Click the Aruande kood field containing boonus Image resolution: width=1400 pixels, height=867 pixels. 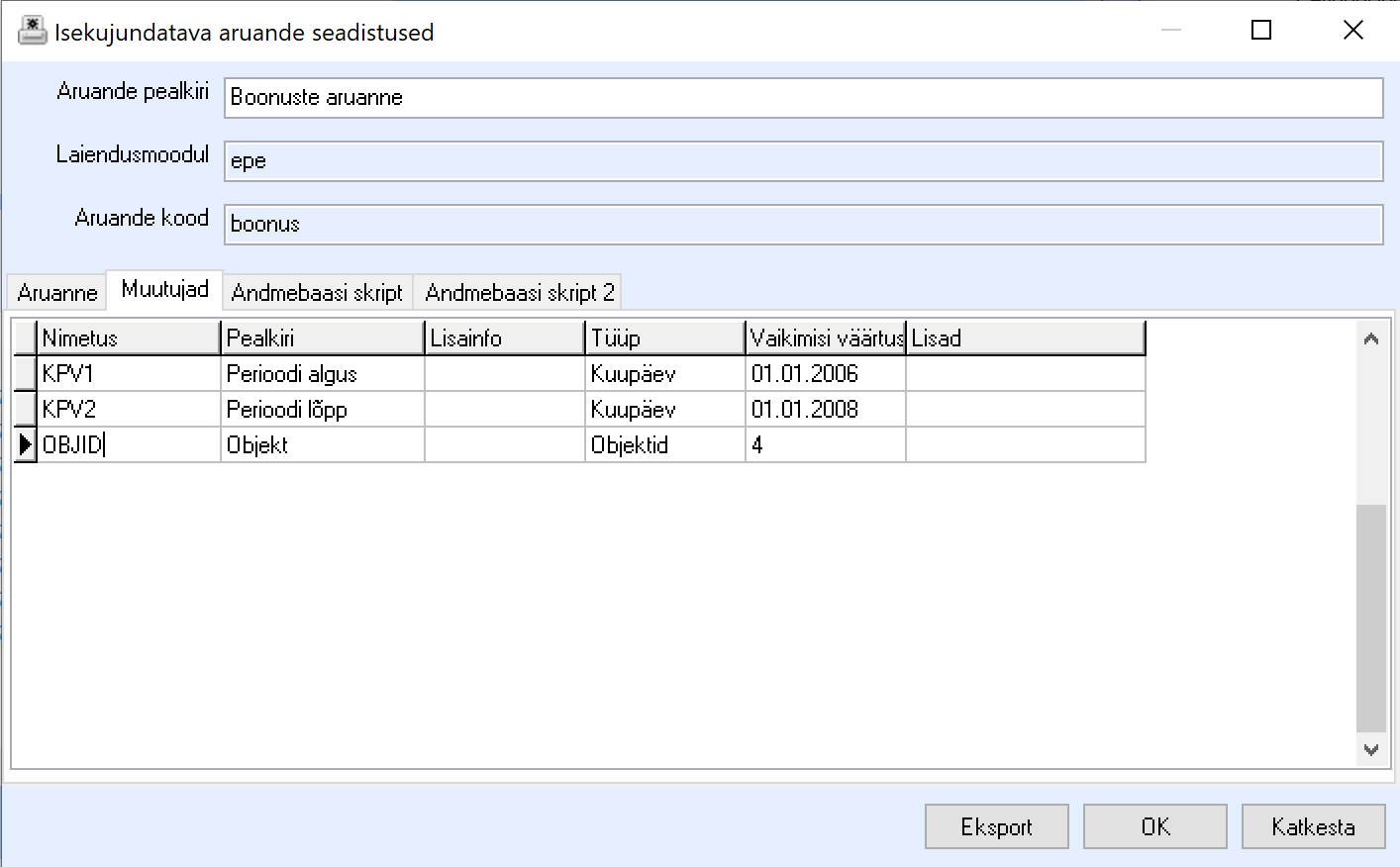click(803, 225)
